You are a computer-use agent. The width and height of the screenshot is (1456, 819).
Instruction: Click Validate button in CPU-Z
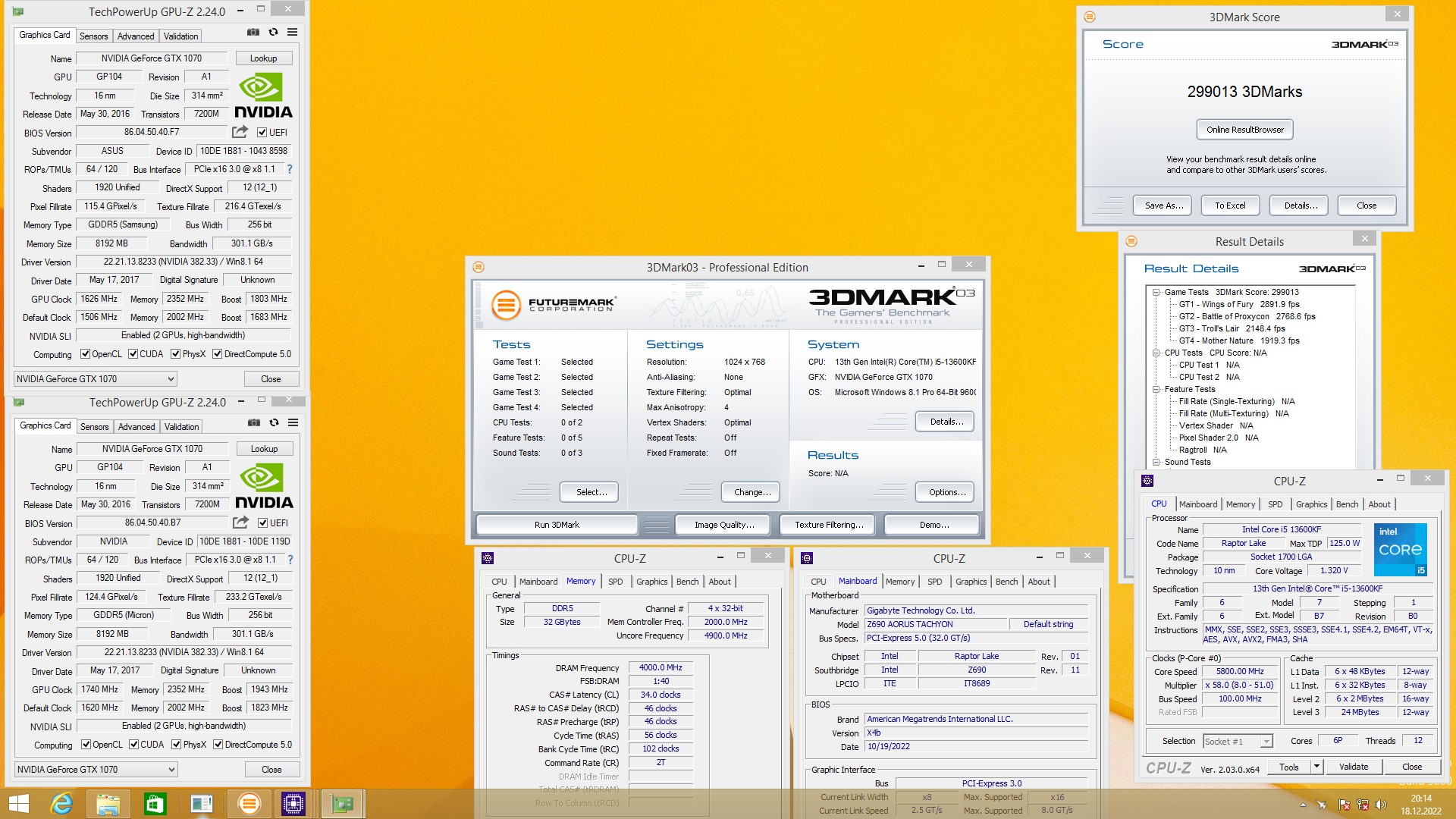tap(1354, 767)
